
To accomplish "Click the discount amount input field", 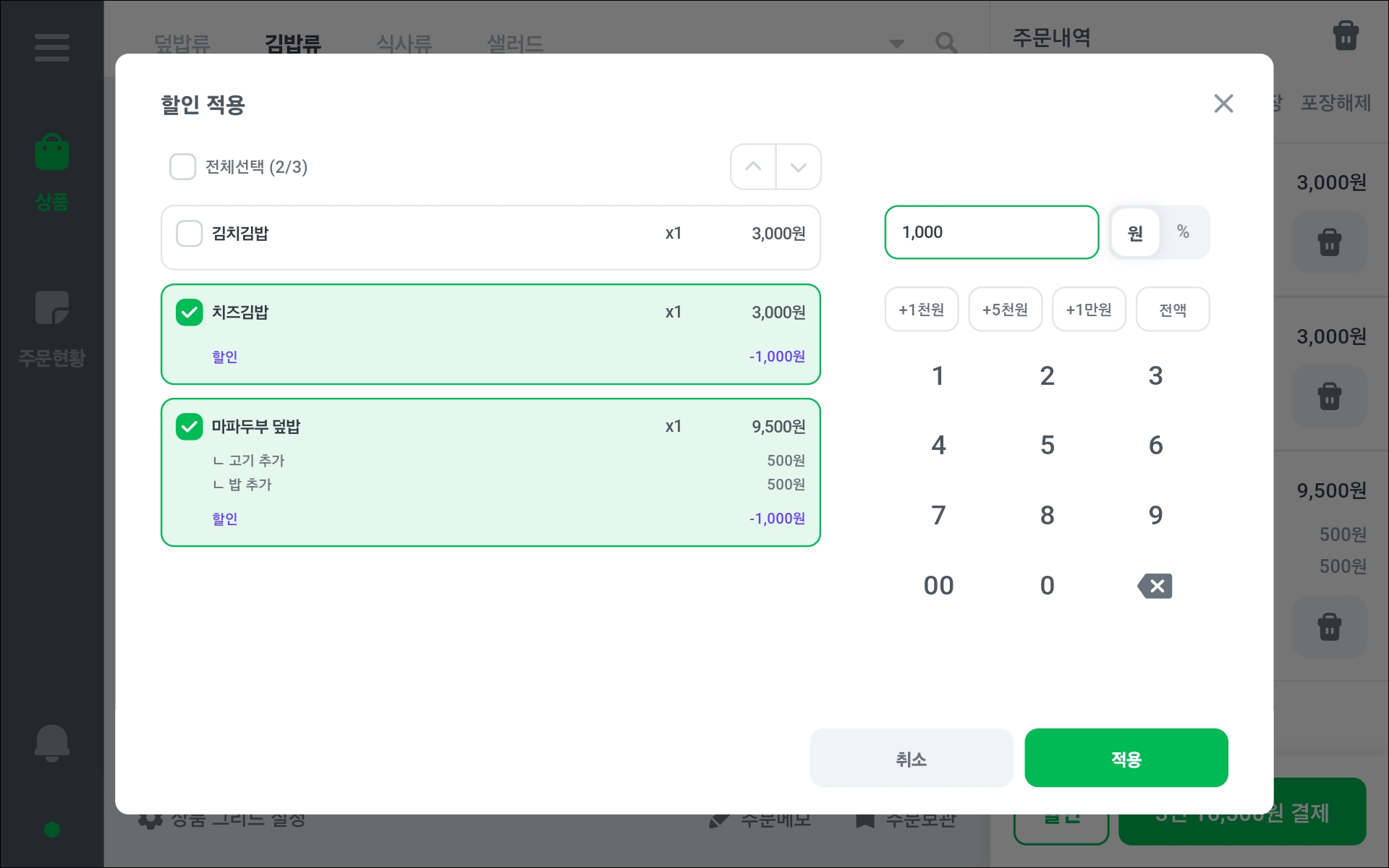I will pos(991,232).
